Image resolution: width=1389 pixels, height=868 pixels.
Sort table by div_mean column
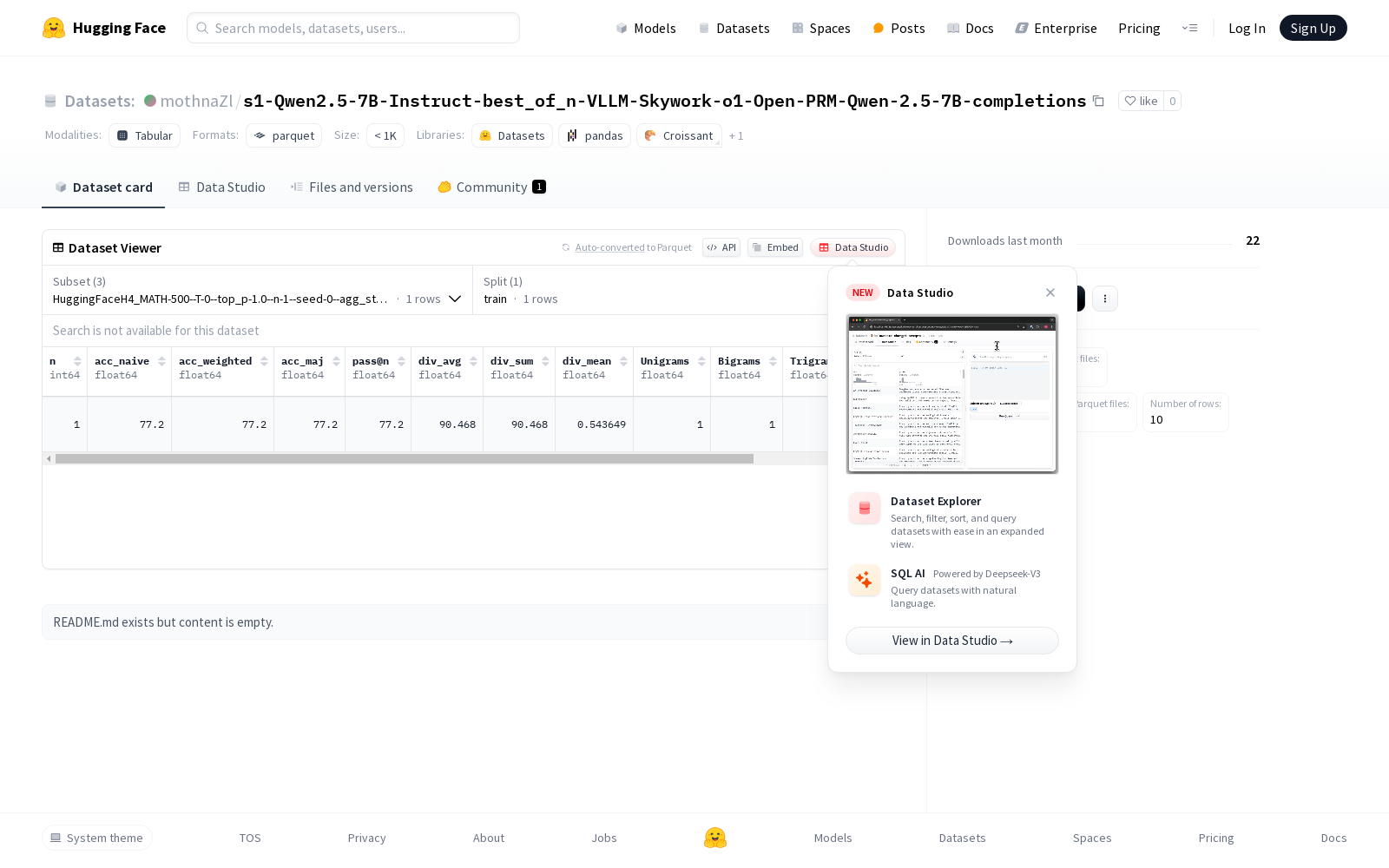click(623, 361)
